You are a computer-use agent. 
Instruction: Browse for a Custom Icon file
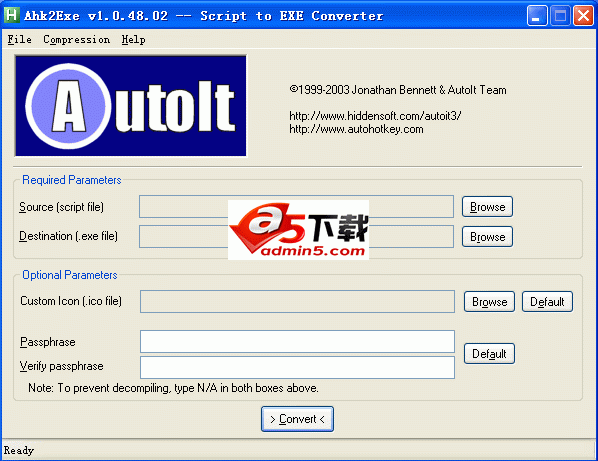tap(489, 302)
